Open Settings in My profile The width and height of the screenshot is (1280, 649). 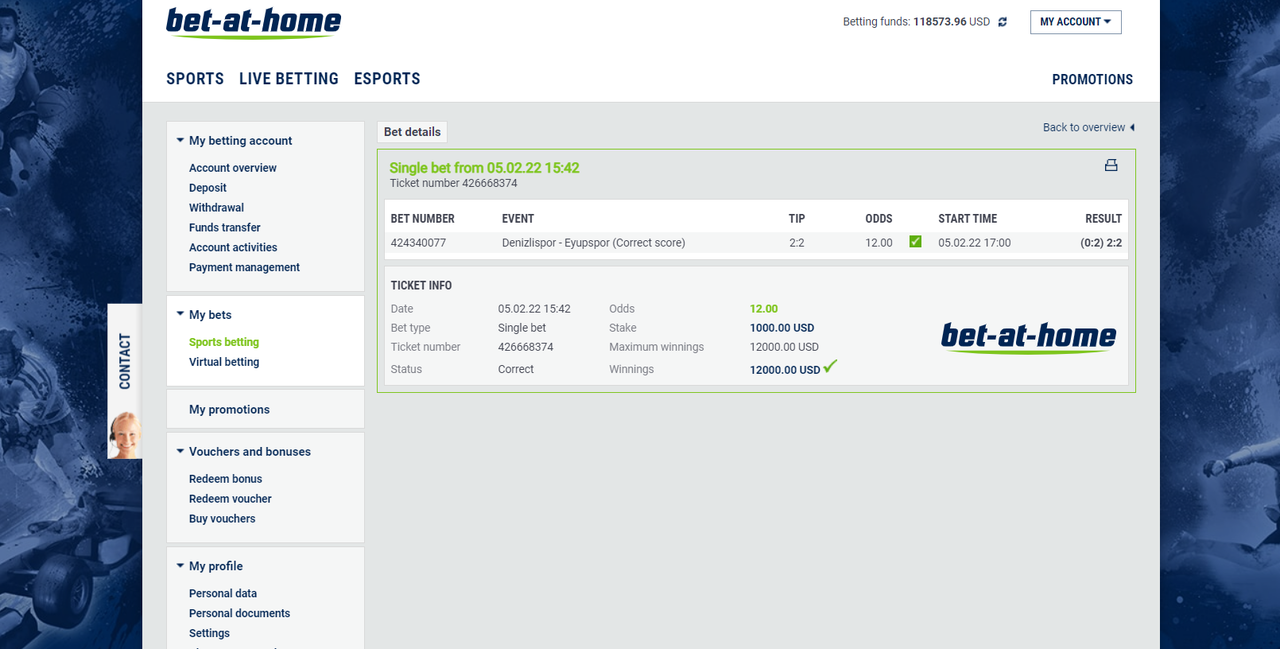tap(209, 634)
